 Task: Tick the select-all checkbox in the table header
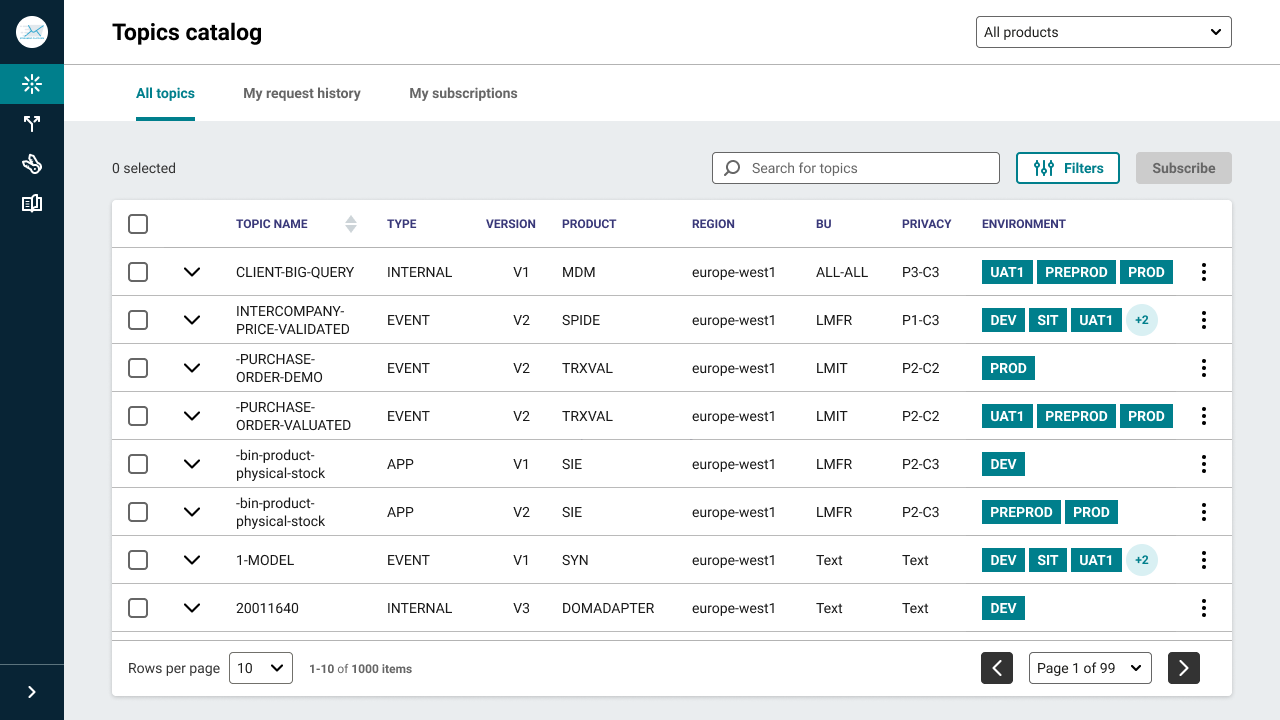click(138, 224)
